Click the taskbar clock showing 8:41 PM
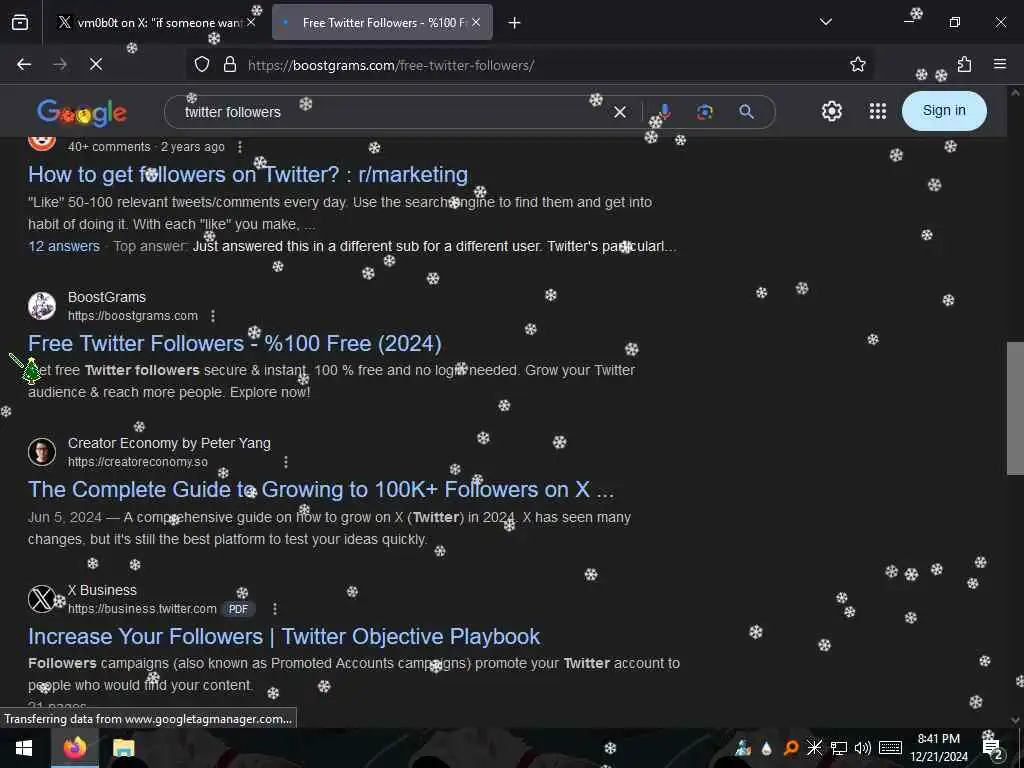 click(x=938, y=748)
